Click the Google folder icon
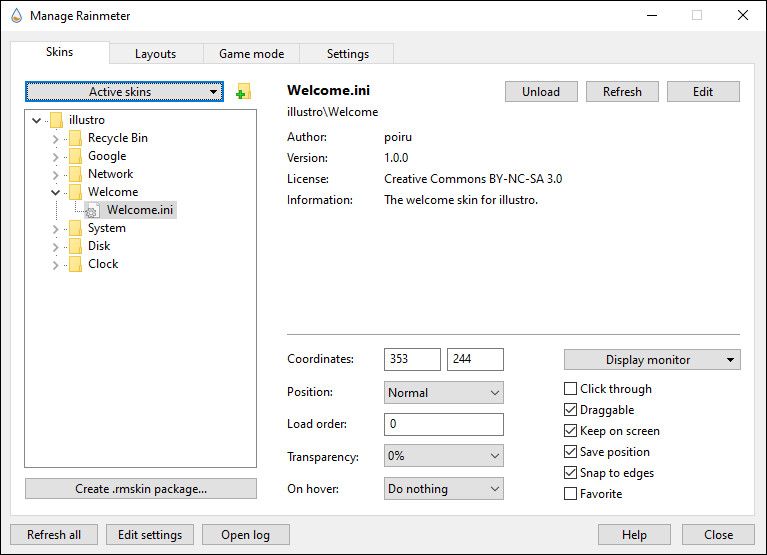The width and height of the screenshot is (767, 555). (x=75, y=156)
